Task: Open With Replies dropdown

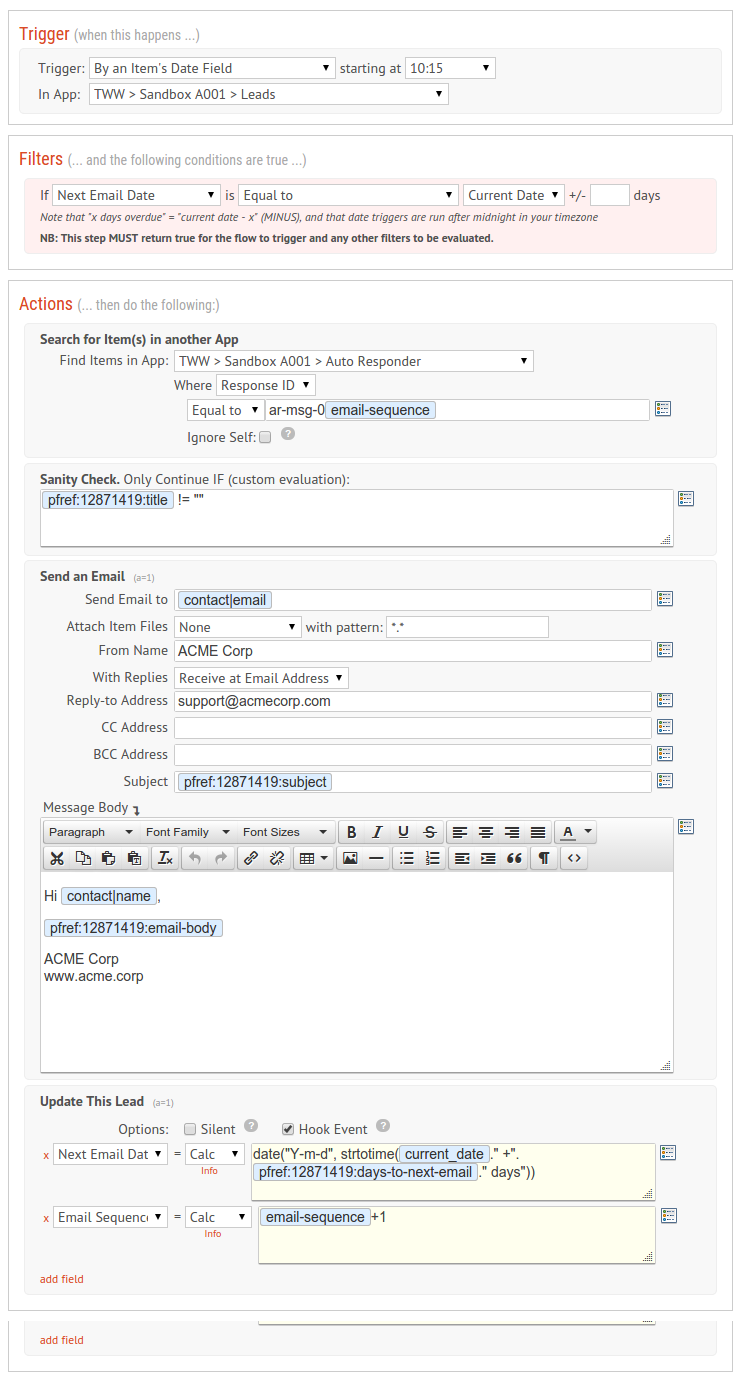Action: click(x=261, y=678)
